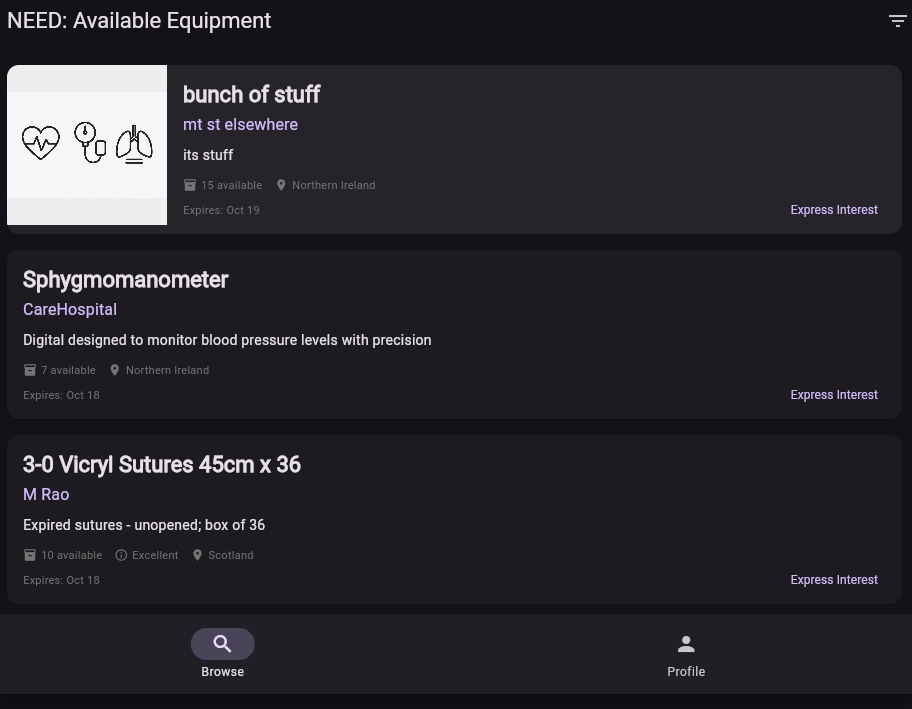Express Interest in Sphygmomanometer
Viewport: 912px width, 709px height.
click(x=834, y=395)
